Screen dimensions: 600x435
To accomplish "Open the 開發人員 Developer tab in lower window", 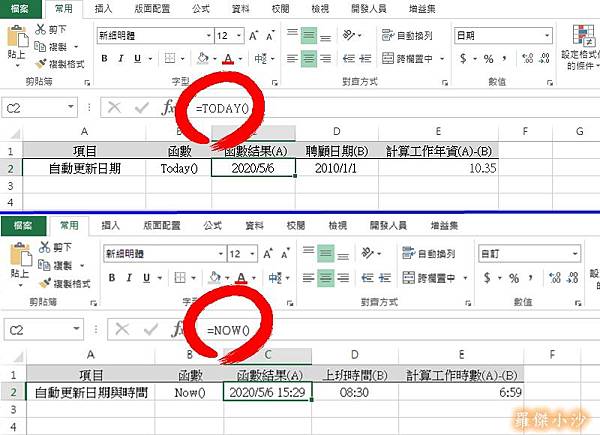I will click(388, 225).
